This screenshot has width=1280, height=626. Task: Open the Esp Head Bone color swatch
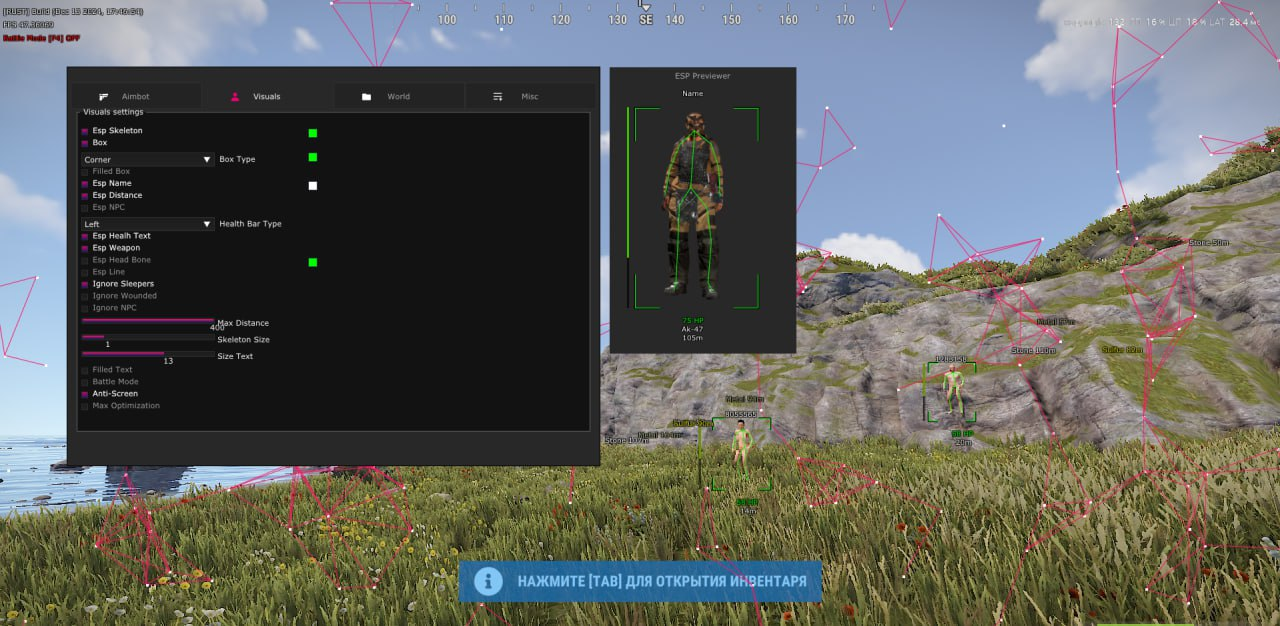(x=313, y=262)
